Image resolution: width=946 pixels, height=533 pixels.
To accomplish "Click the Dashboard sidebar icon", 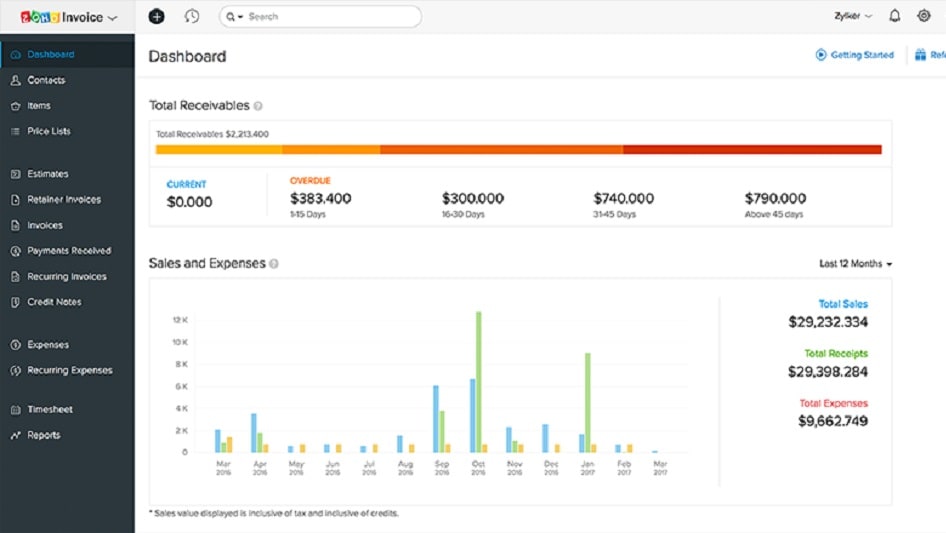I will tap(16, 54).
